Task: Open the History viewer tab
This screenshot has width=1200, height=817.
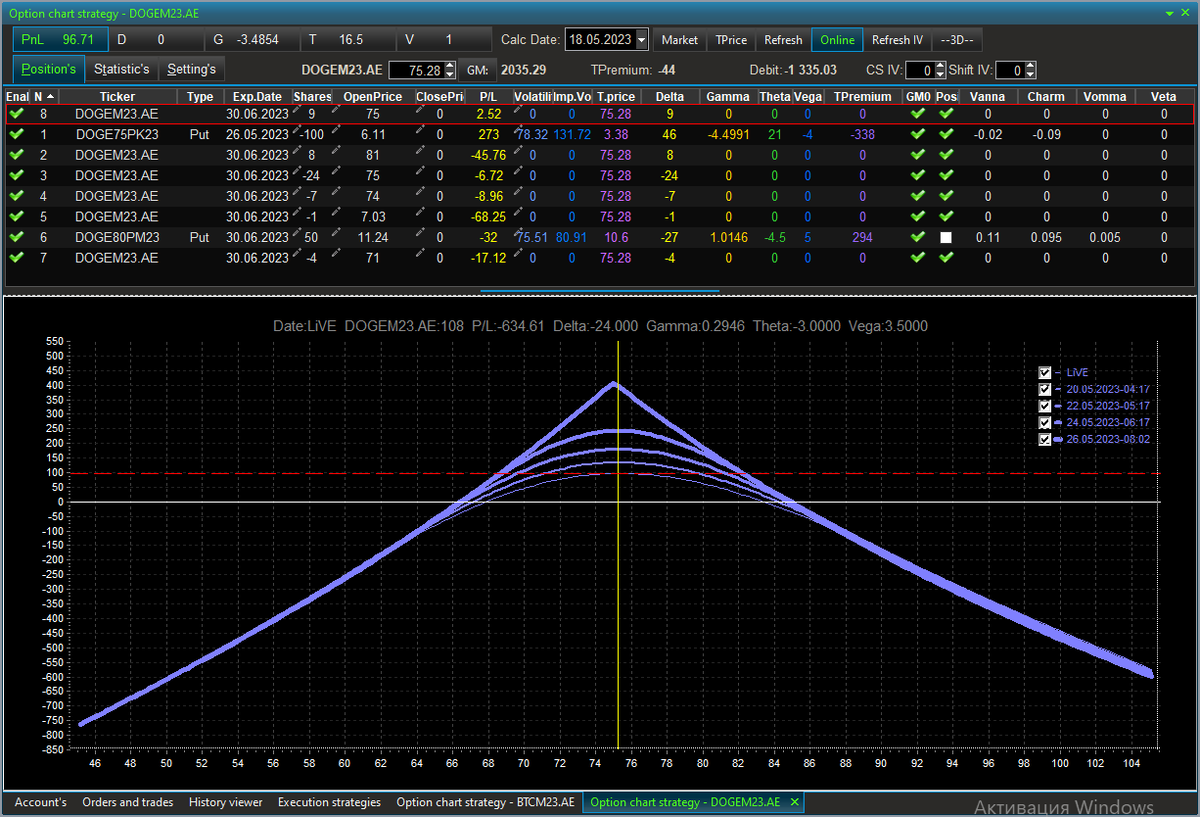Action: click(226, 802)
